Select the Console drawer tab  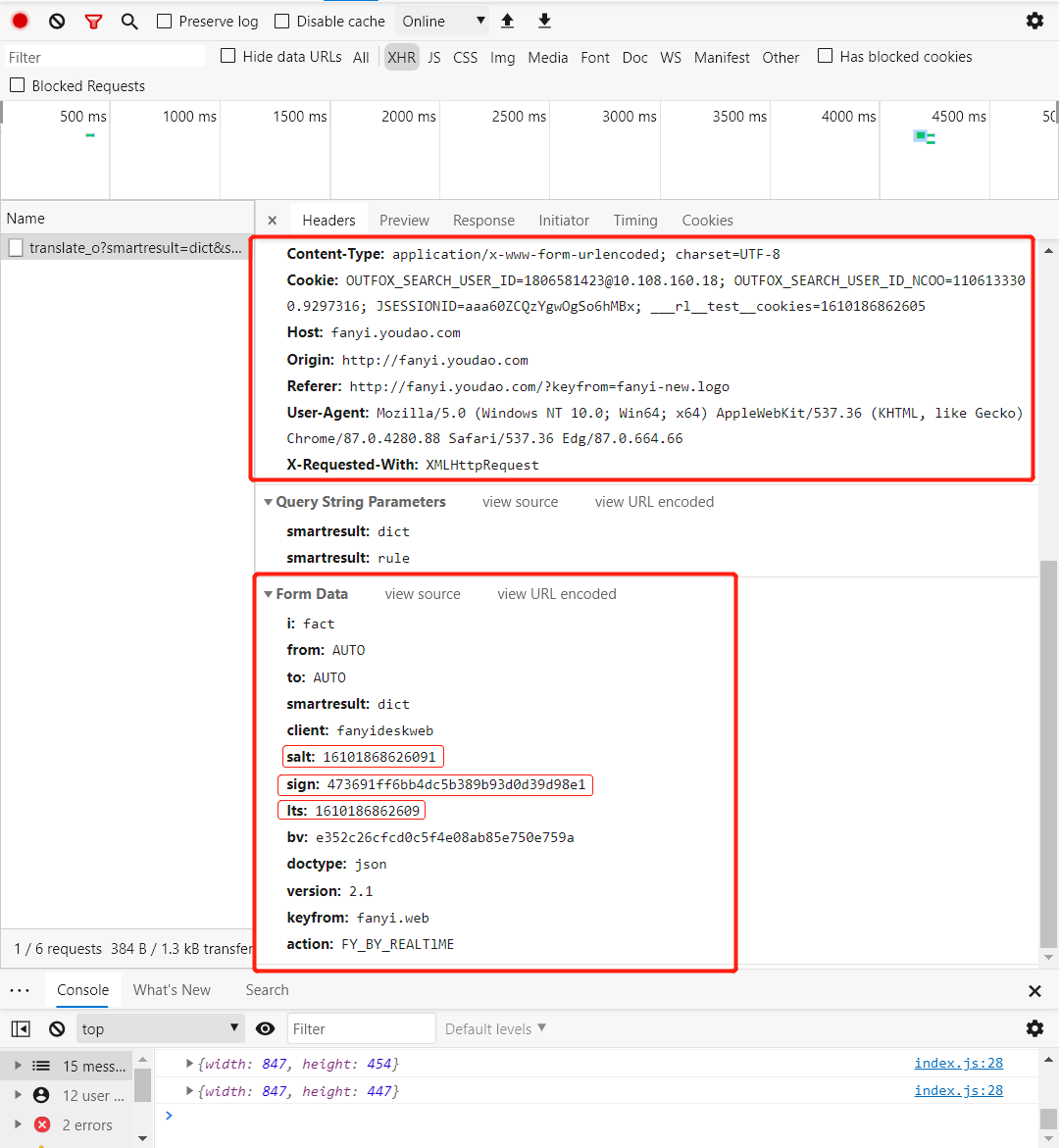pyautogui.click(x=82, y=990)
